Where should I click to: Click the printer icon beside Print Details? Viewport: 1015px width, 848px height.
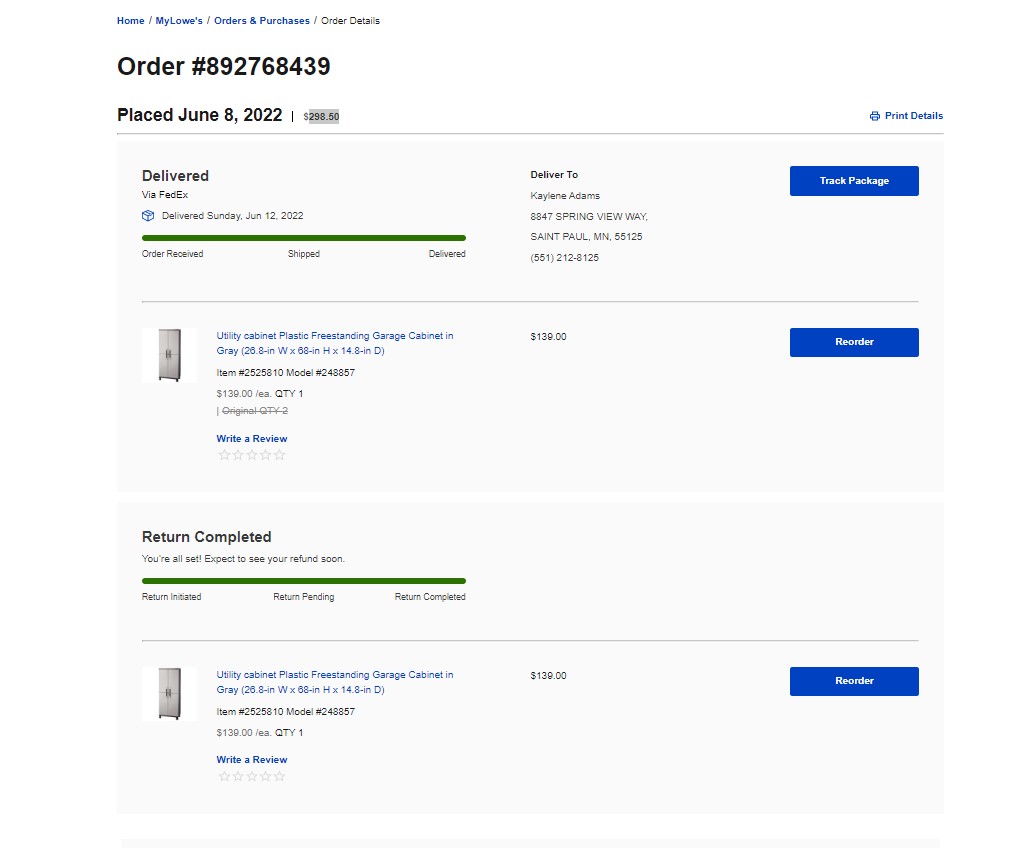(x=875, y=116)
